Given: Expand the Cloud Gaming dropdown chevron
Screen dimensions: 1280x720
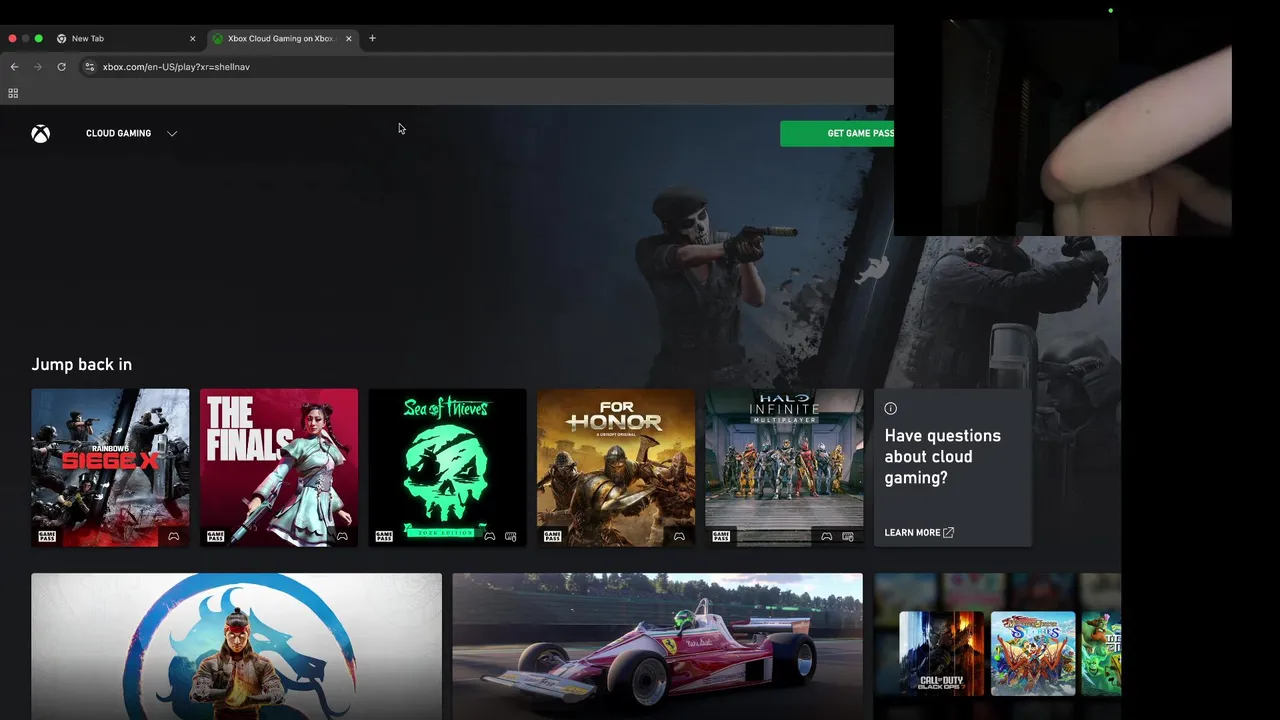Looking at the screenshot, I should click(x=172, y=133).
